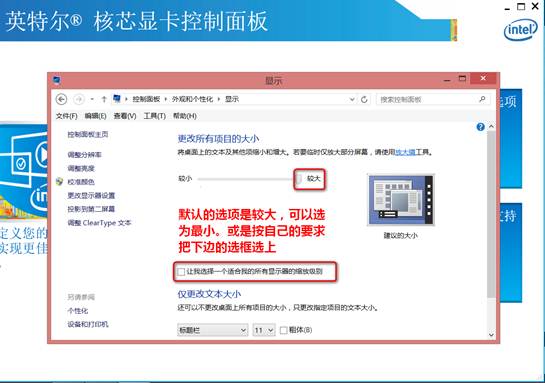The height and width of the screenshot is (383, 545).
Task: Click the scroll up arrow of the scrollbar
Action: click(491, 127)
